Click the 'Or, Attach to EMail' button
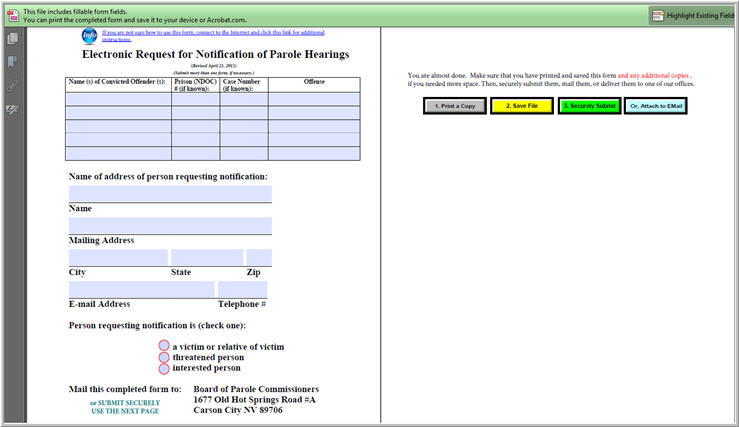Image resolution: width=739 pixels, height=427 pixels. (x=656, y=106)
